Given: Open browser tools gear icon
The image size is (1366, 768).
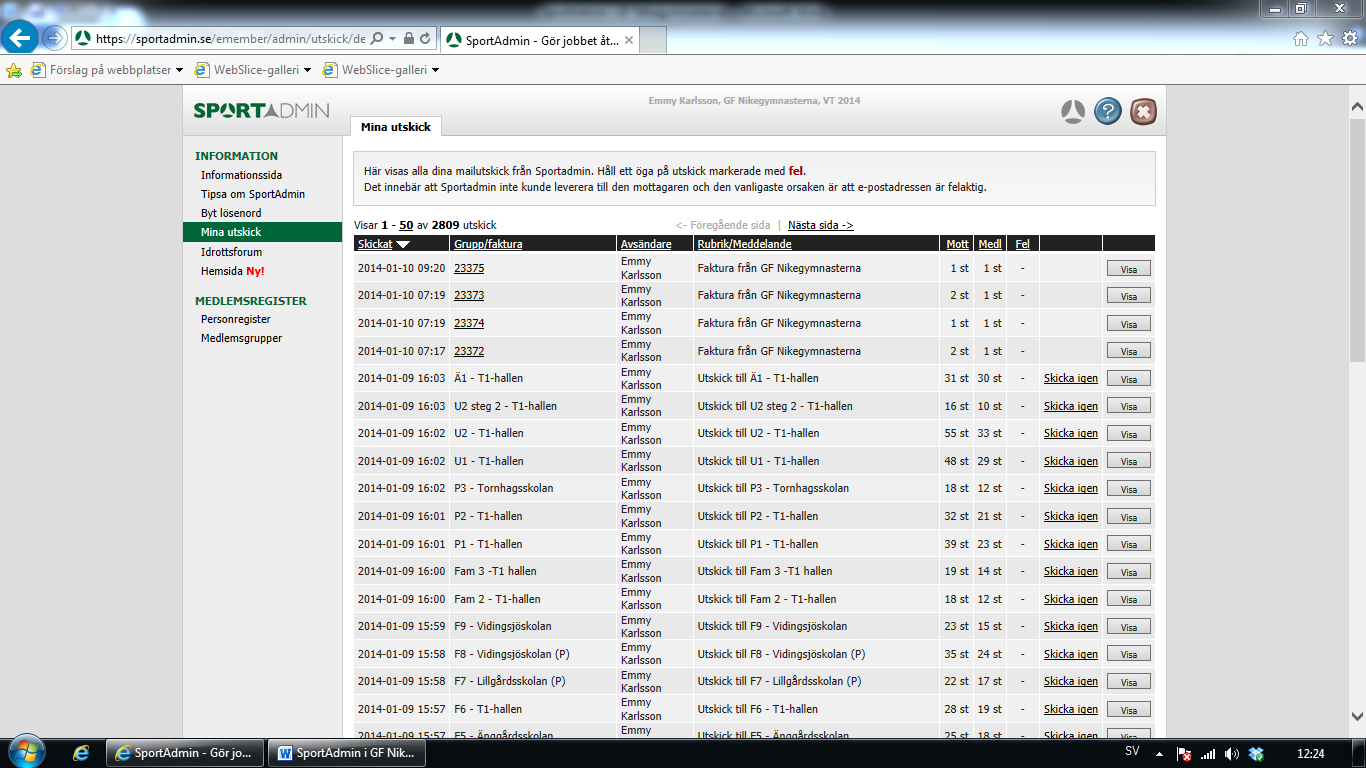Looking at the screenshot, I should tap(1349, 39).
